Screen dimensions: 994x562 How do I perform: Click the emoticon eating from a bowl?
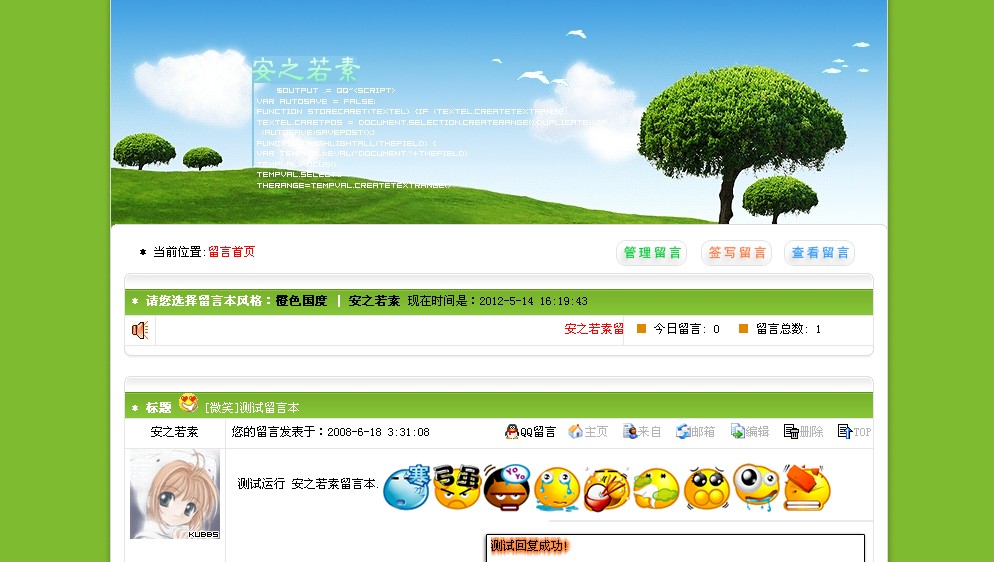607,489
